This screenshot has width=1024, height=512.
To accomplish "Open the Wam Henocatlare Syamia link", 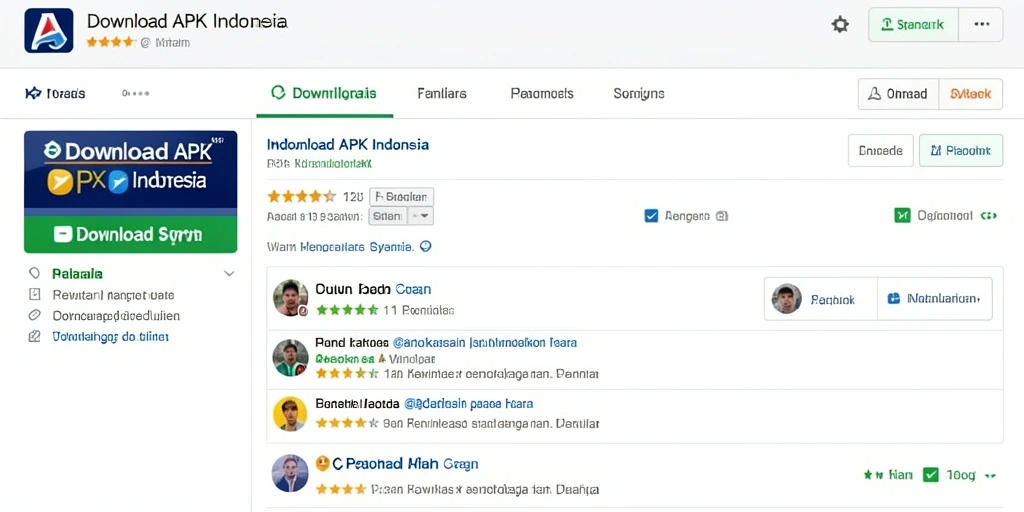I will pyautogui.click(x=340, y=247).
